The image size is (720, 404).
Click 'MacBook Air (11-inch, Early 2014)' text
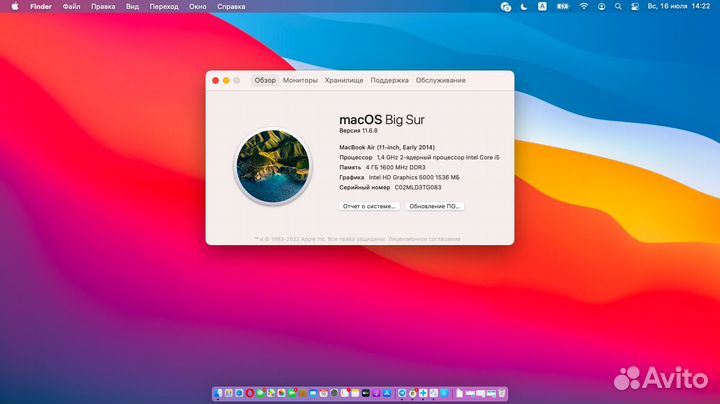click(387, 147)
